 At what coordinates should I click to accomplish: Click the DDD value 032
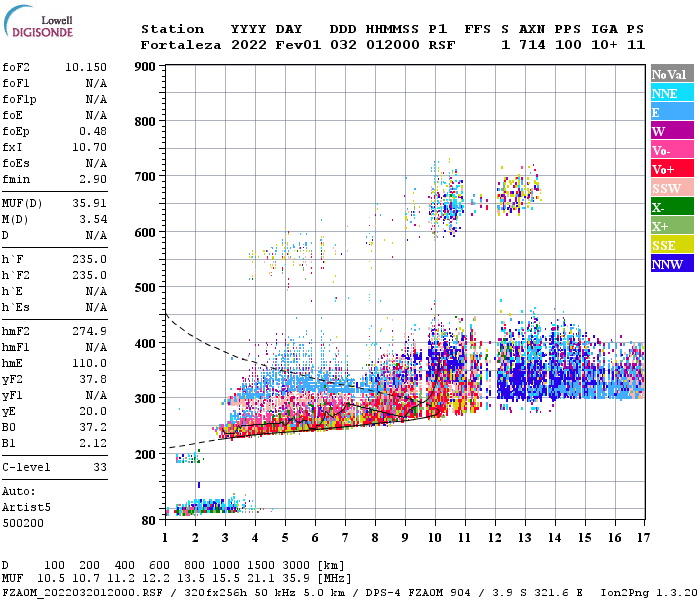[343, 45]
